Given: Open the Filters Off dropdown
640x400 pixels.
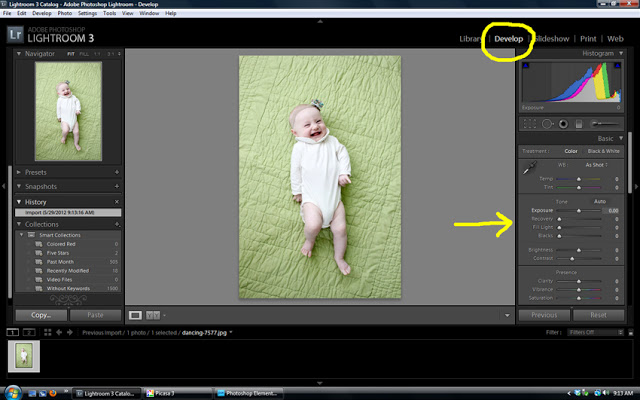Looking at the screenshot, I should pyautogui.click(x=596, y=332).
